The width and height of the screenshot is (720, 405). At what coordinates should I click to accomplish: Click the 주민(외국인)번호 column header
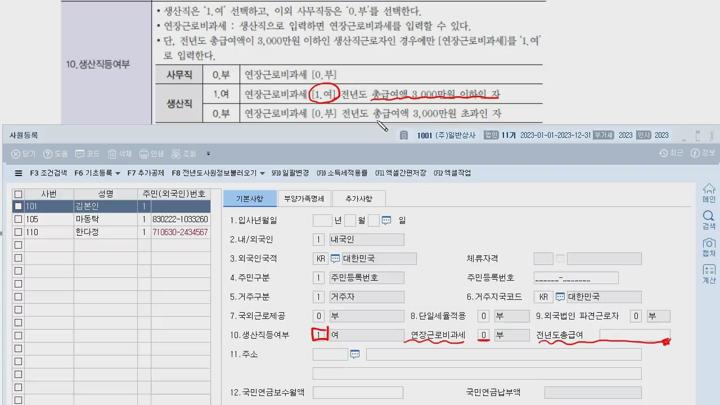point(174,194)
